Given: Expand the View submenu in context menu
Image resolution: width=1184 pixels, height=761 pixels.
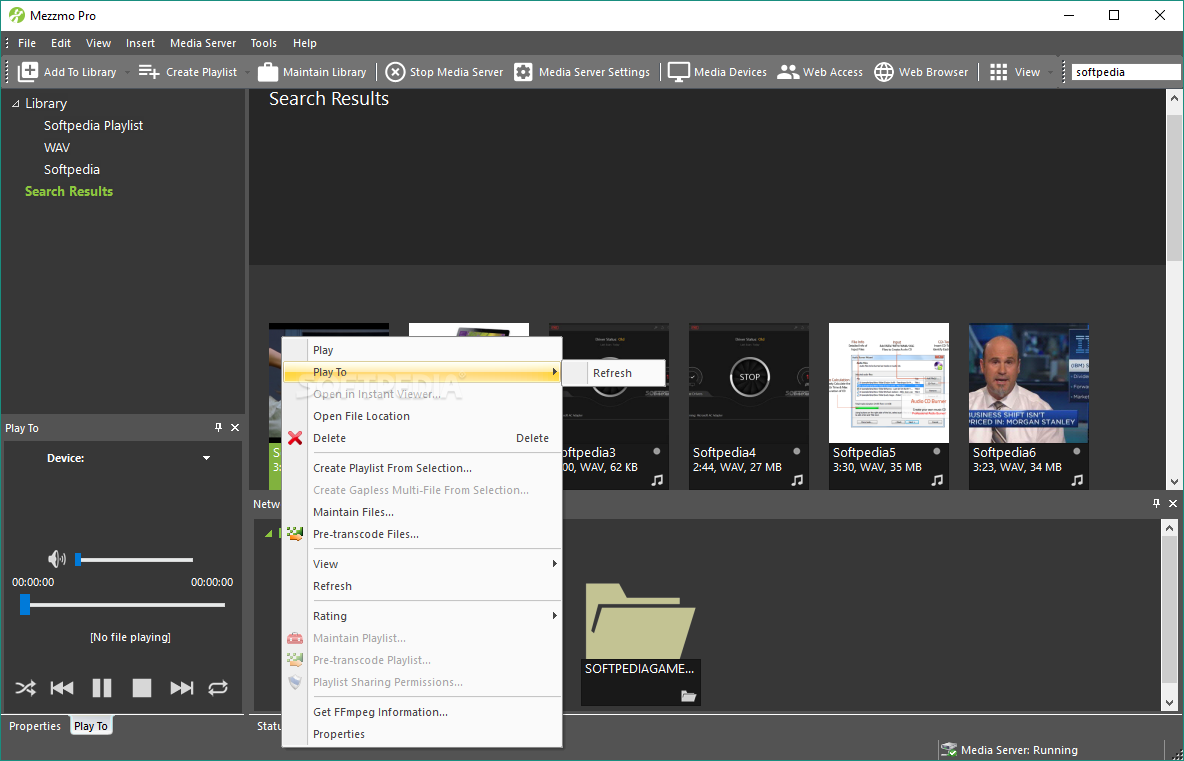Looking at the screenshot, I should [422, 564].
